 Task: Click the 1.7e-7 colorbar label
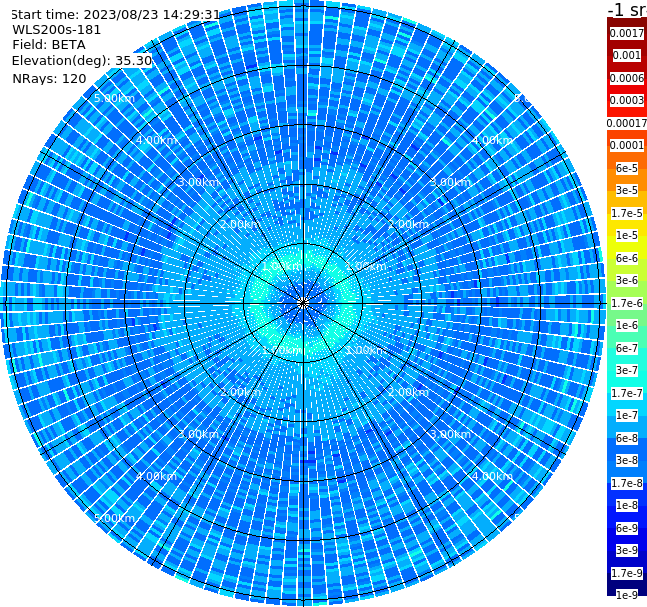coord(627,393)
